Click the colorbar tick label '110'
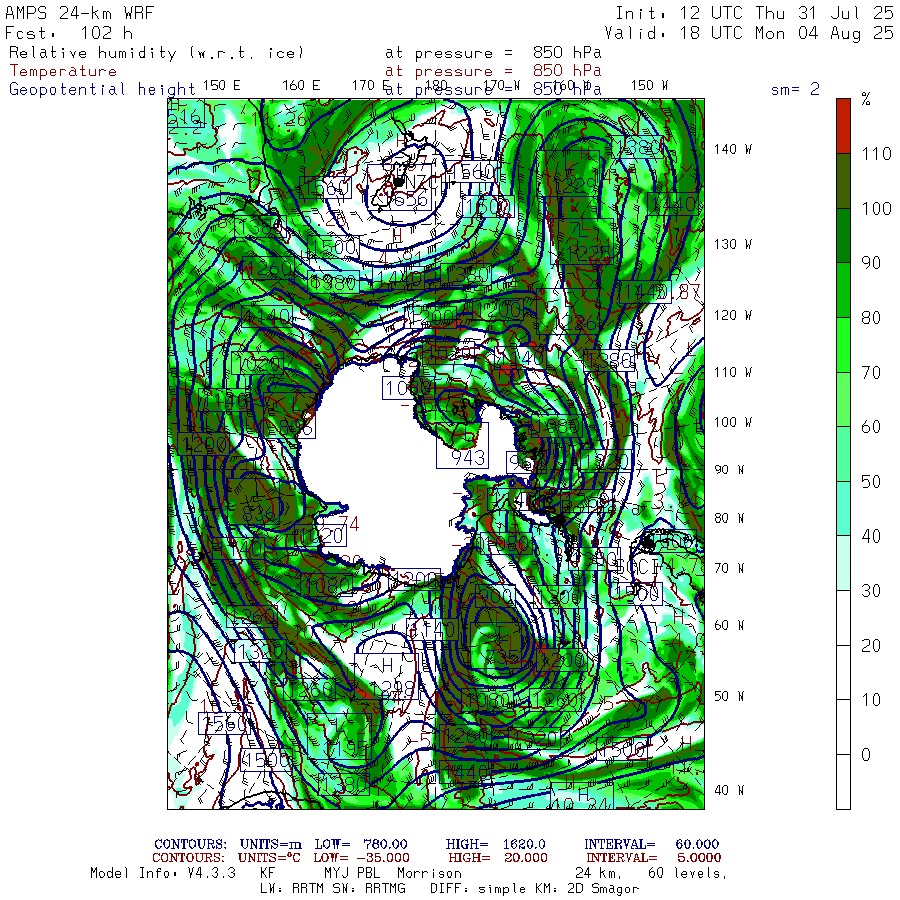This screenshot has width=900, height=900. [x=876, y=154]
